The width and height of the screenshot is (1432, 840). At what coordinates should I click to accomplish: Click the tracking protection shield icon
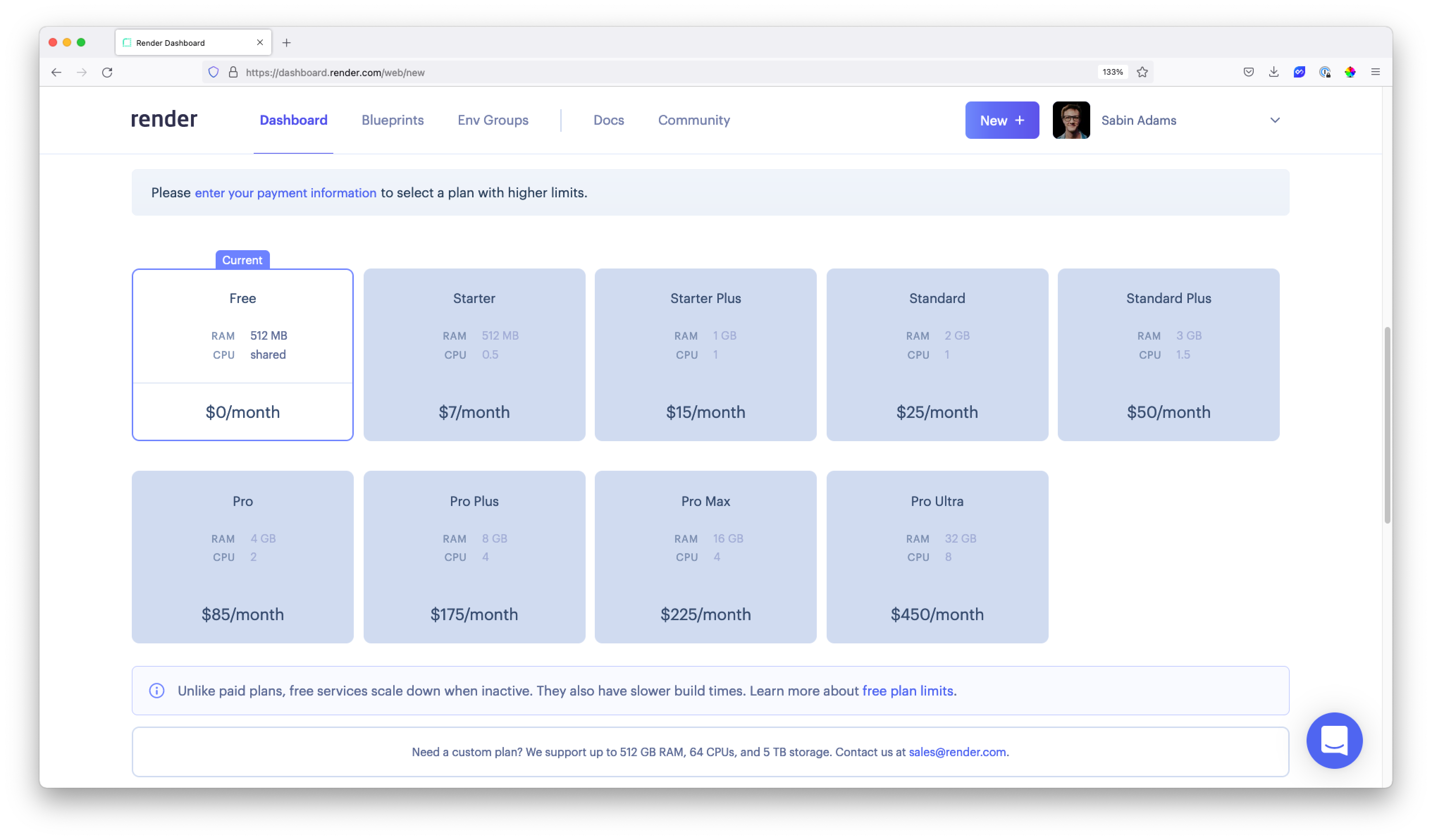(x=214, y=72)
